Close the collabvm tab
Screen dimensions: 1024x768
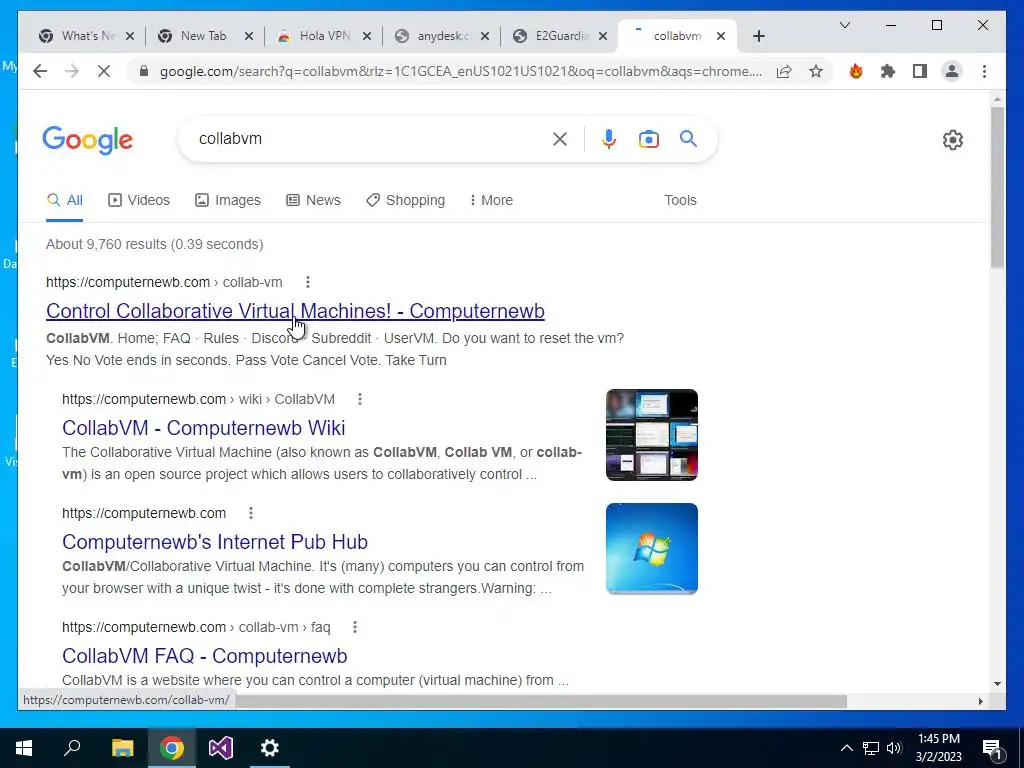point(721,36)
